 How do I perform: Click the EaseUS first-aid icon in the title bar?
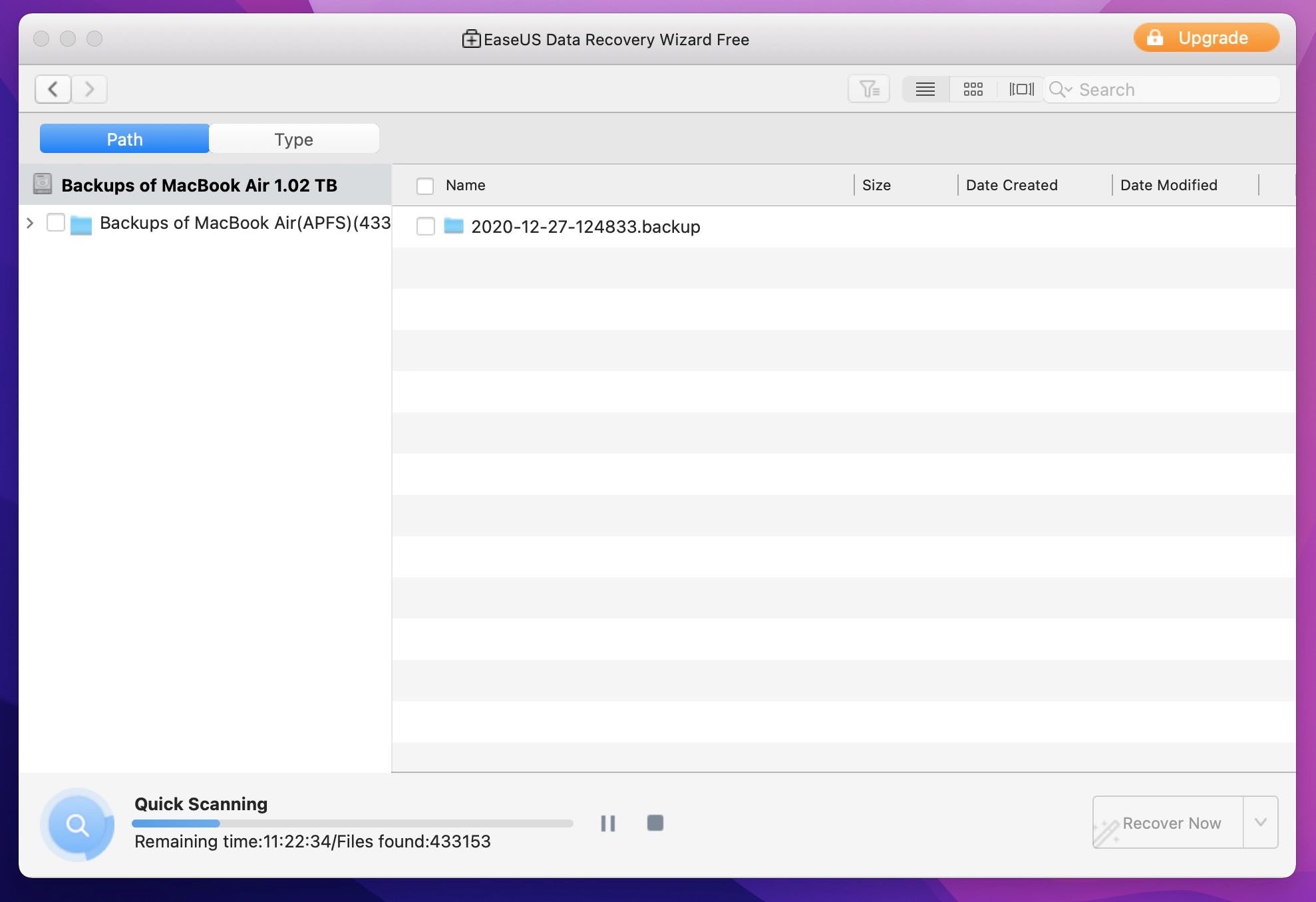click(x=472, y=39)
